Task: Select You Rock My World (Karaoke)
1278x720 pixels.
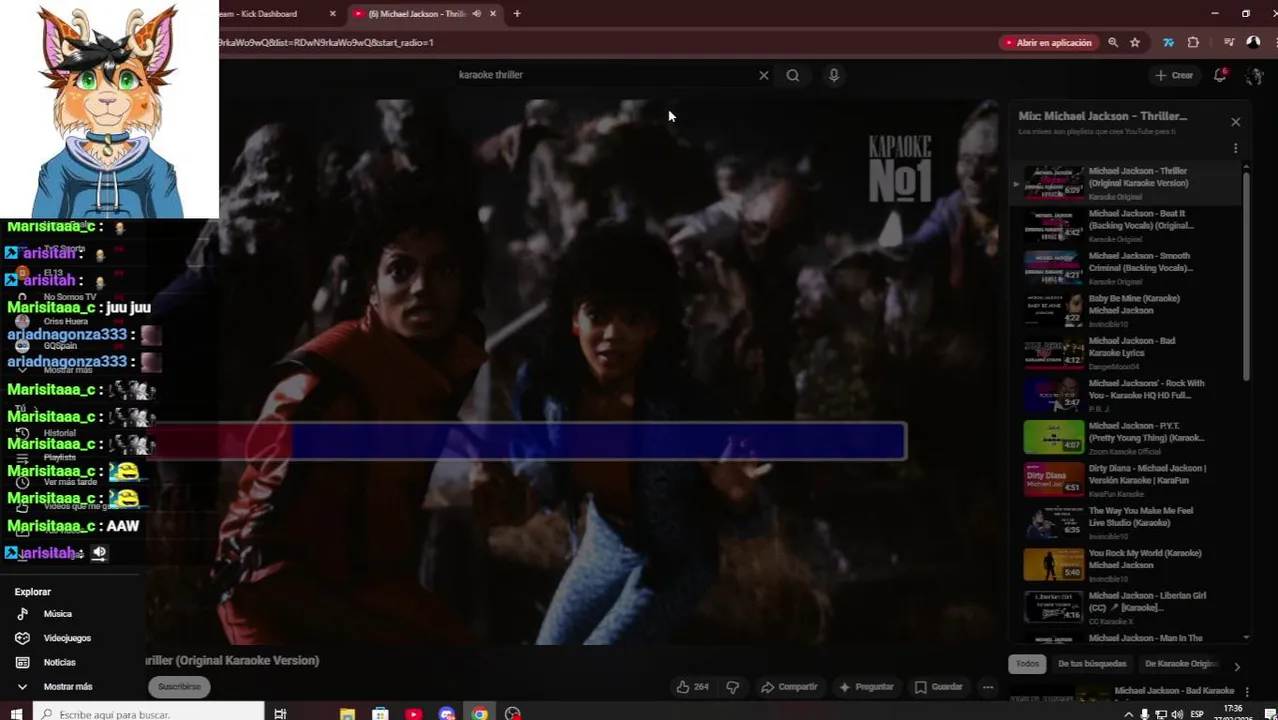Action: tap(1125, 566)
